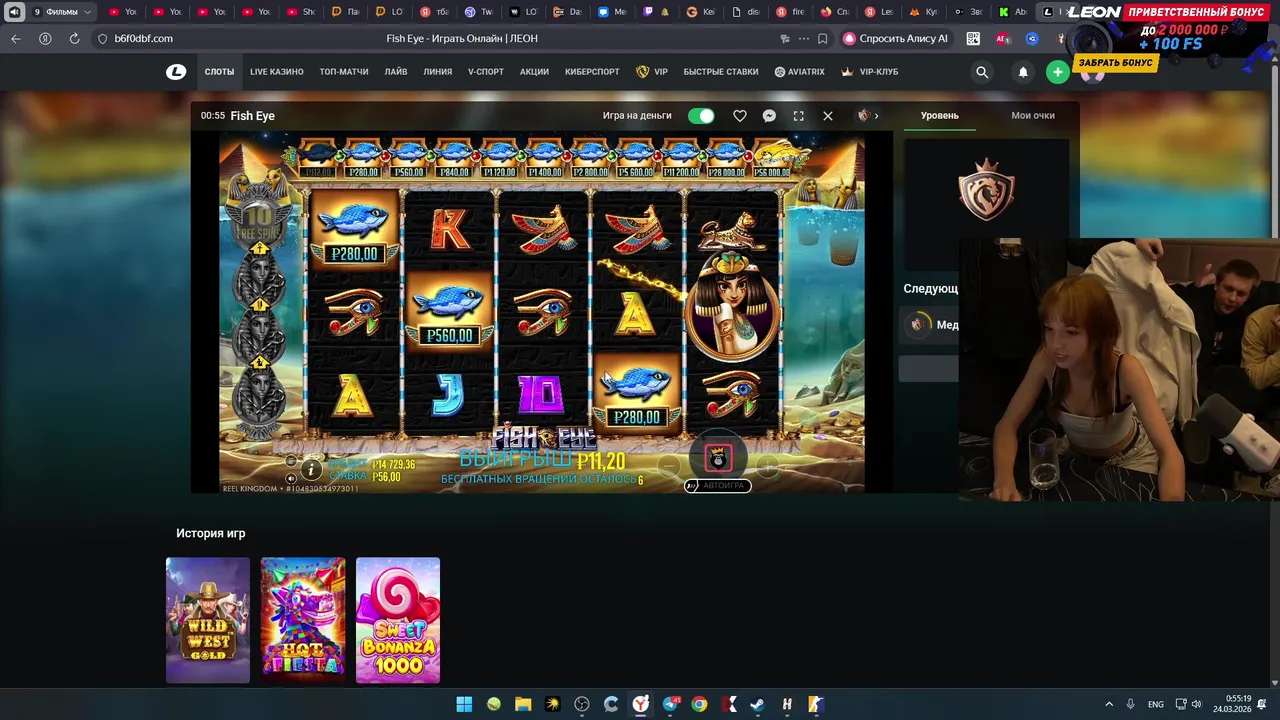1280x720 pixels.
Task: Click the ENG language indicator
Action: click(x=1156, y=704)
